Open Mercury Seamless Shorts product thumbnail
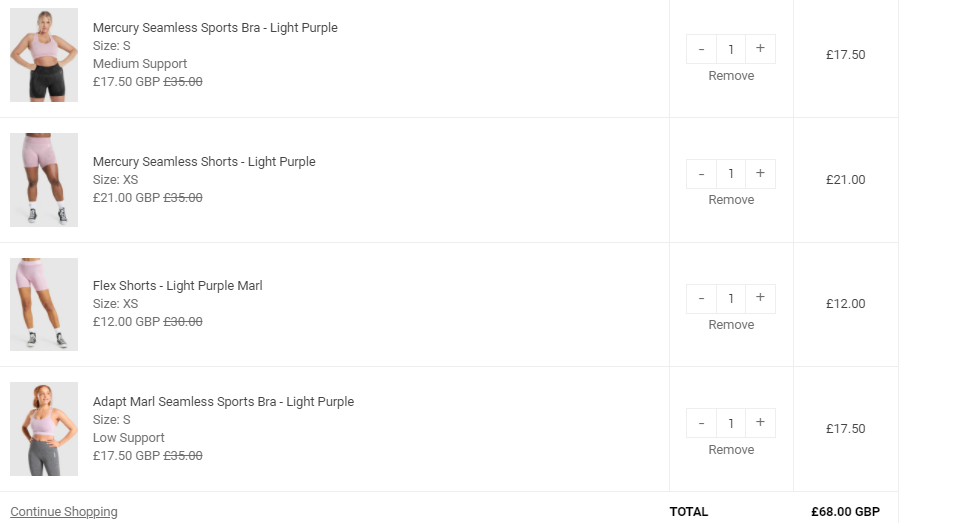Screen dimensions: 971x523 coord(44,180)
